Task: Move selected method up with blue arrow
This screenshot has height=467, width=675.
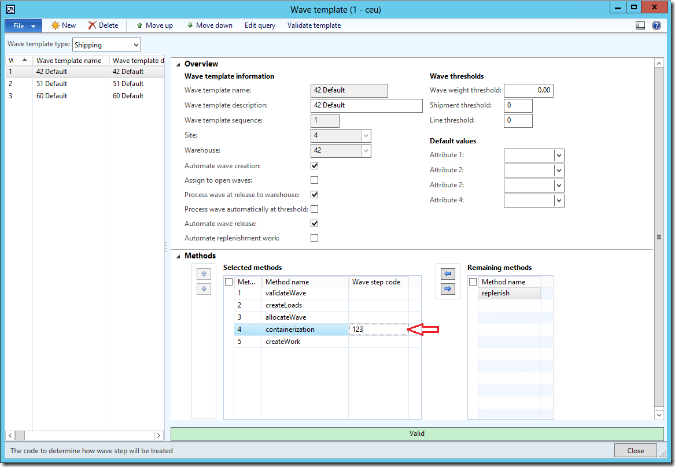Action: click(x=203, y=273)
